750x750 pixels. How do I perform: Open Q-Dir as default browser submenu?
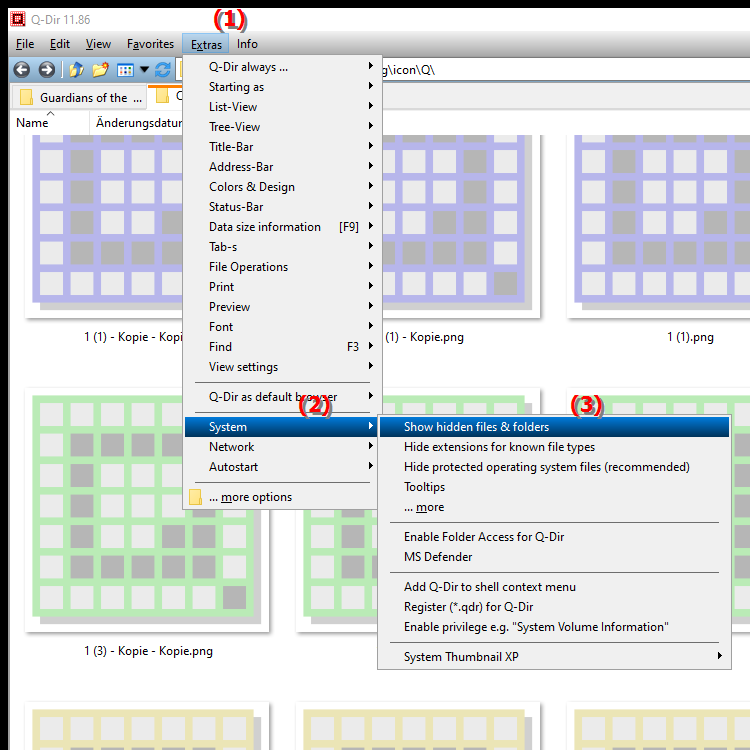tap(282, 397)
